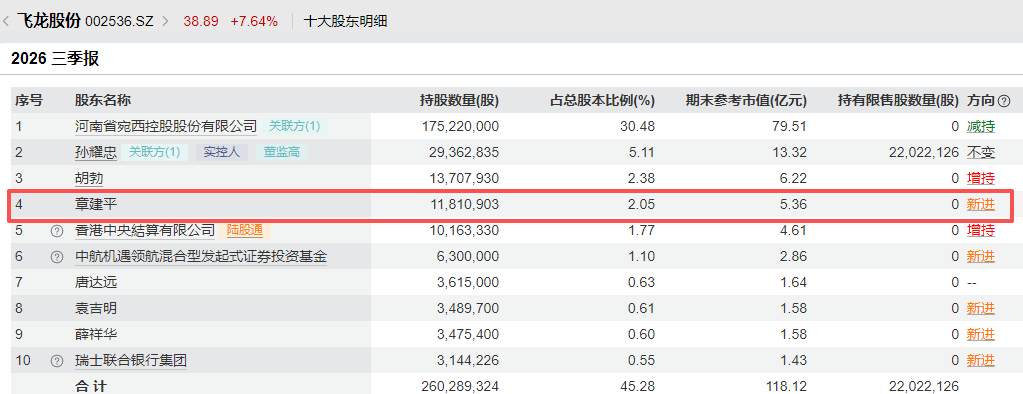The width and height of the screenshot is (1023, 394).
Task: Click help icon beside 方向 column header
Action: pyautogui.click(x=1004, y=100)
